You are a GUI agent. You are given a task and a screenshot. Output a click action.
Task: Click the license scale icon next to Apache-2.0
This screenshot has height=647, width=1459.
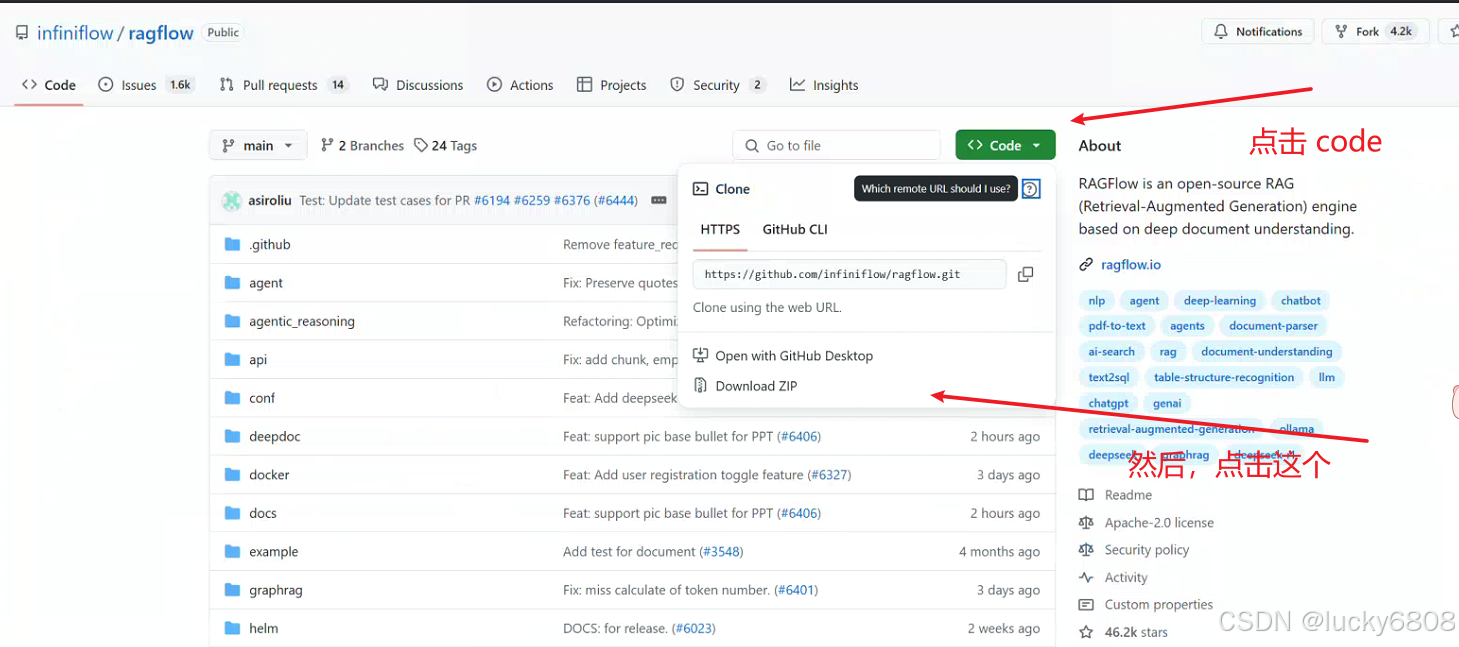pyautogui.click(x=1086, y=522)
